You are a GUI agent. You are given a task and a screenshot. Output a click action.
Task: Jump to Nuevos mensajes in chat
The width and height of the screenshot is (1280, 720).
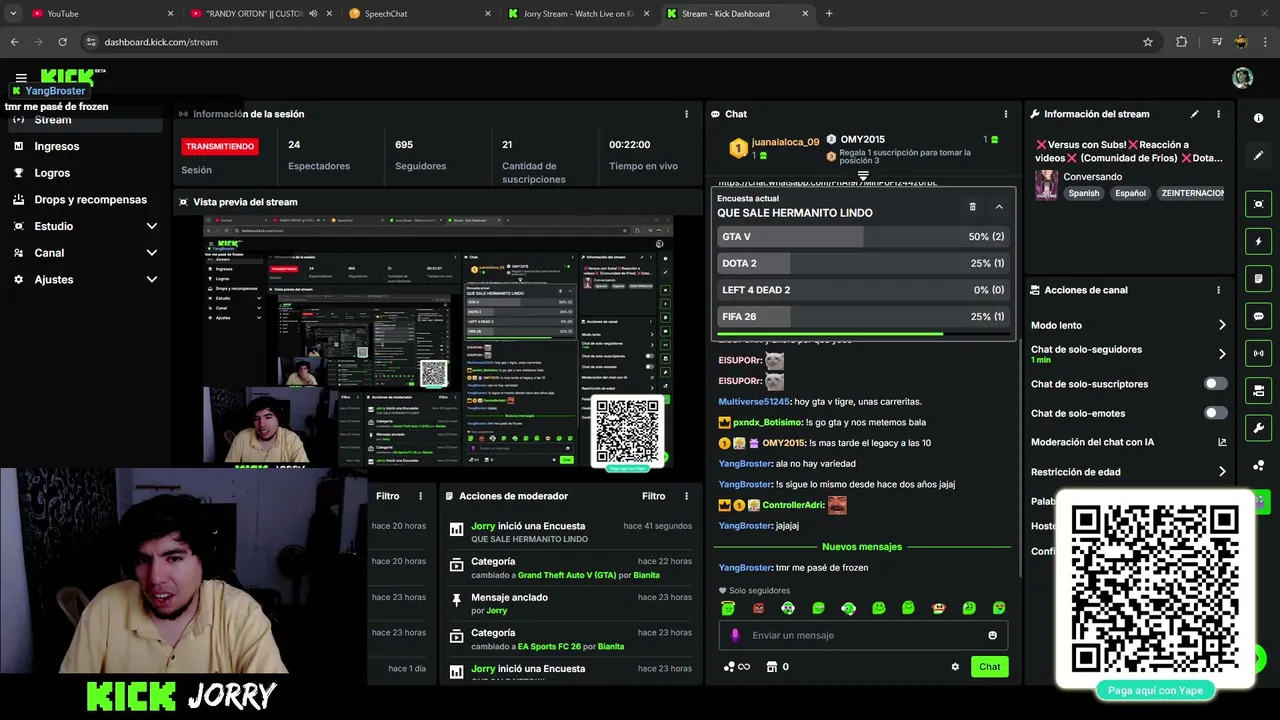(862, 547)
